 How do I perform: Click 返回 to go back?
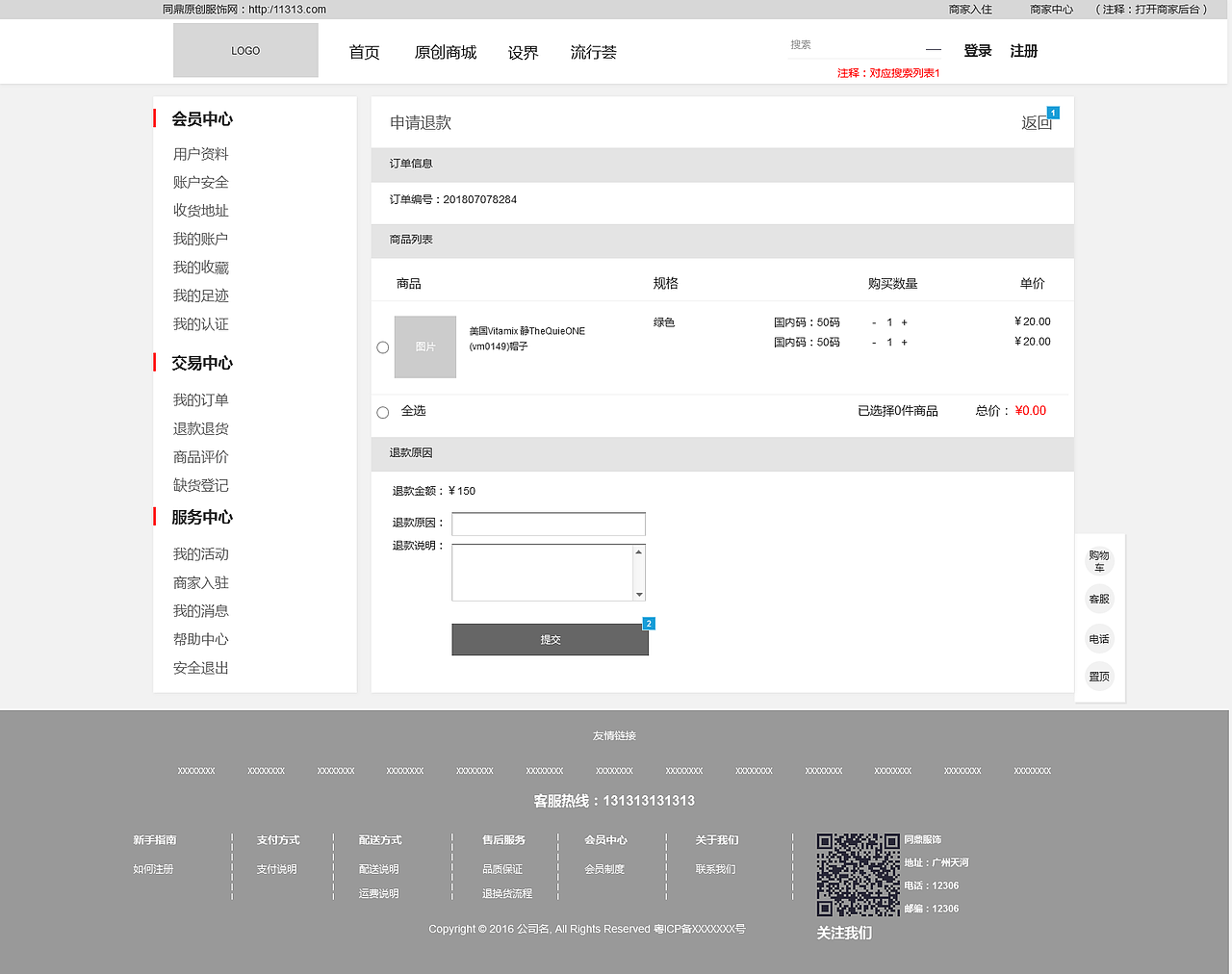1037,122
